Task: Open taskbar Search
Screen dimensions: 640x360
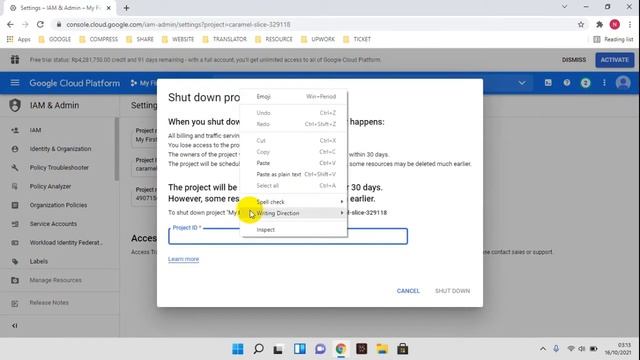Action: click(258, 349)
